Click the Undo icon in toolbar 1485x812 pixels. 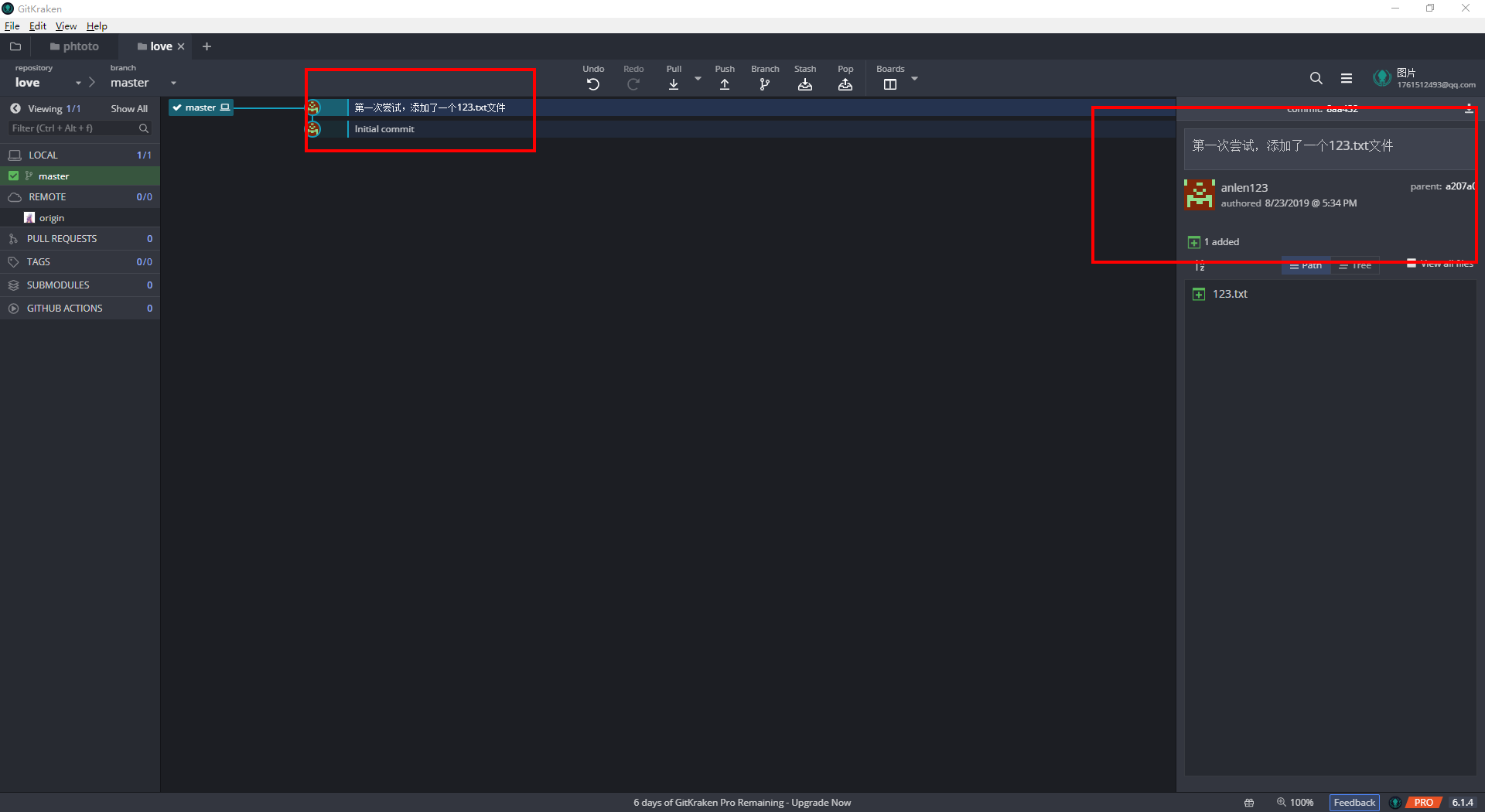(x=593, y=84)
